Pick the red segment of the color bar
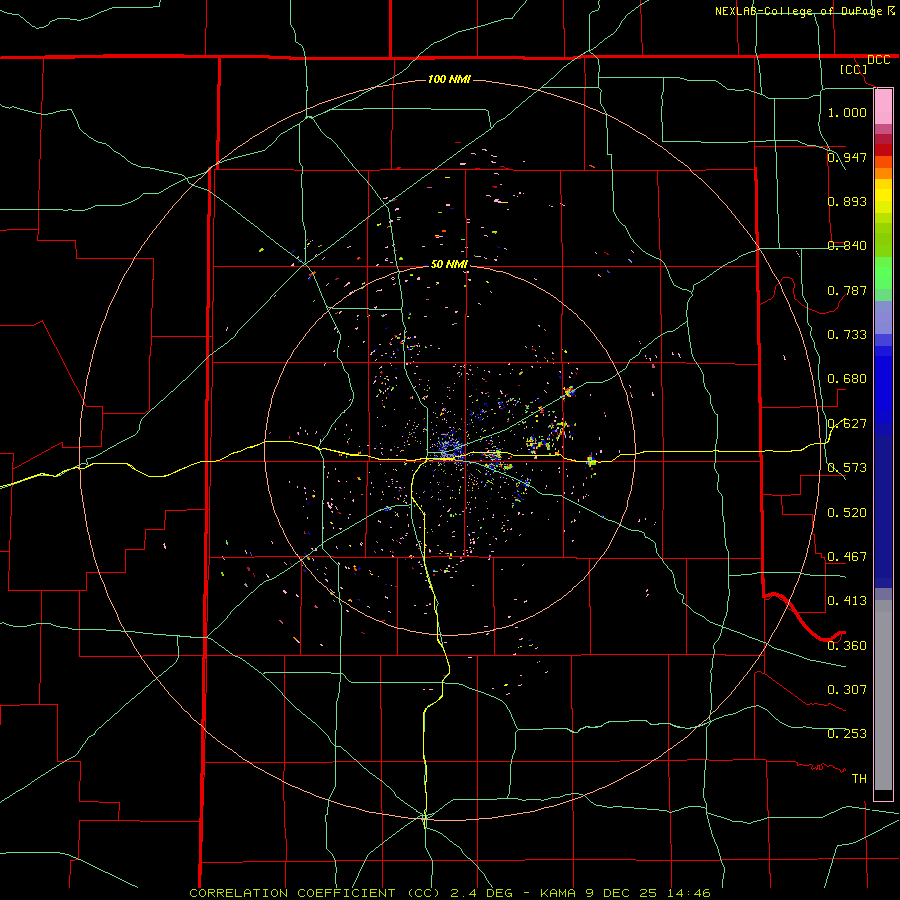The height and width of the screenshot is (900, 900). pyautogui.click(x=883, y=150)
